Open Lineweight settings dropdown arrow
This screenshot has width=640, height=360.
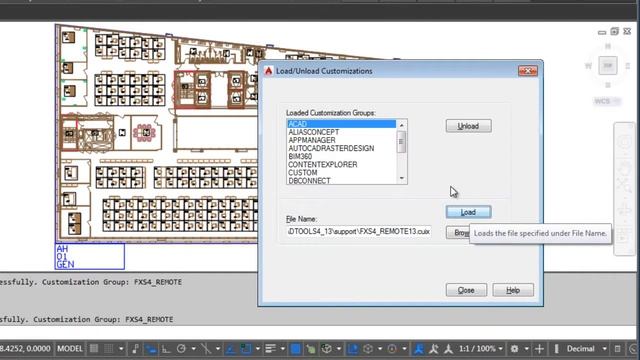tap(282, 349)
